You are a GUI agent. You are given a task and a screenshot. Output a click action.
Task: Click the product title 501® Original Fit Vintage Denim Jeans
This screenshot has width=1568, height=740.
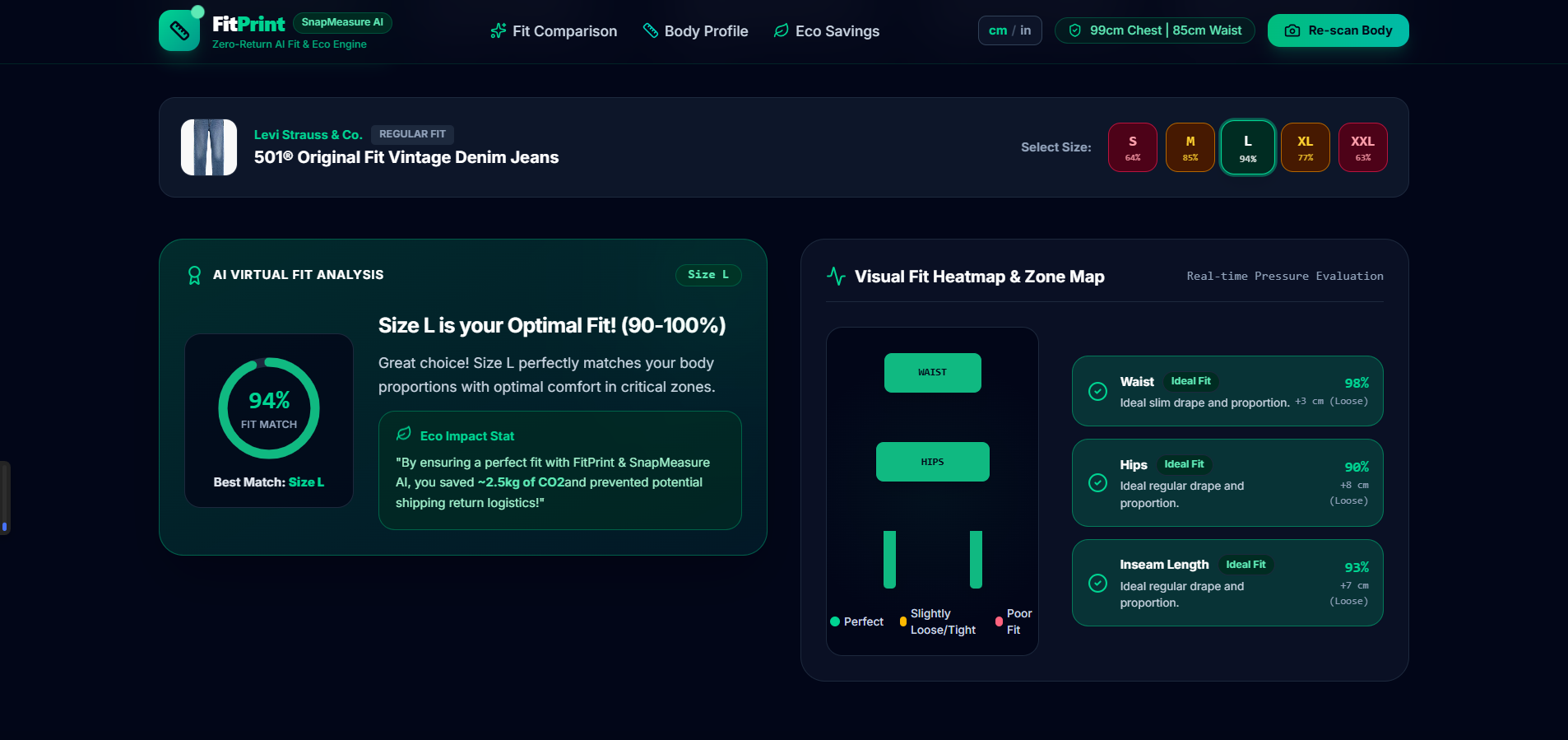[x=406, y=157]
